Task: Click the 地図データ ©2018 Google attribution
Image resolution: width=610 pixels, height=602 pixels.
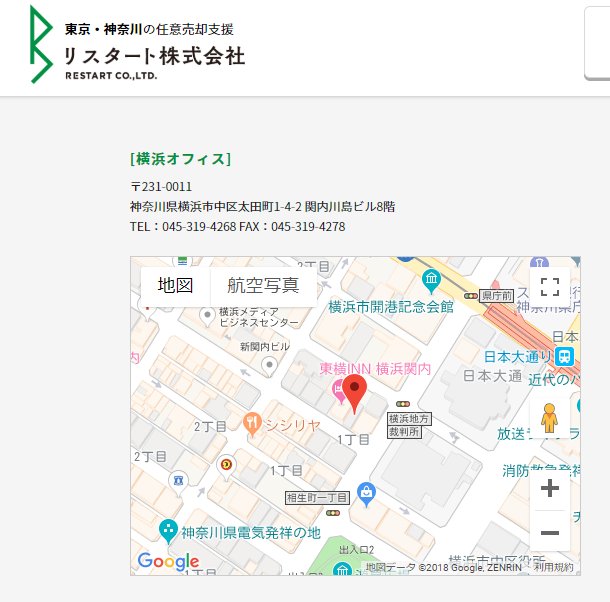Action: coord(443,567)
